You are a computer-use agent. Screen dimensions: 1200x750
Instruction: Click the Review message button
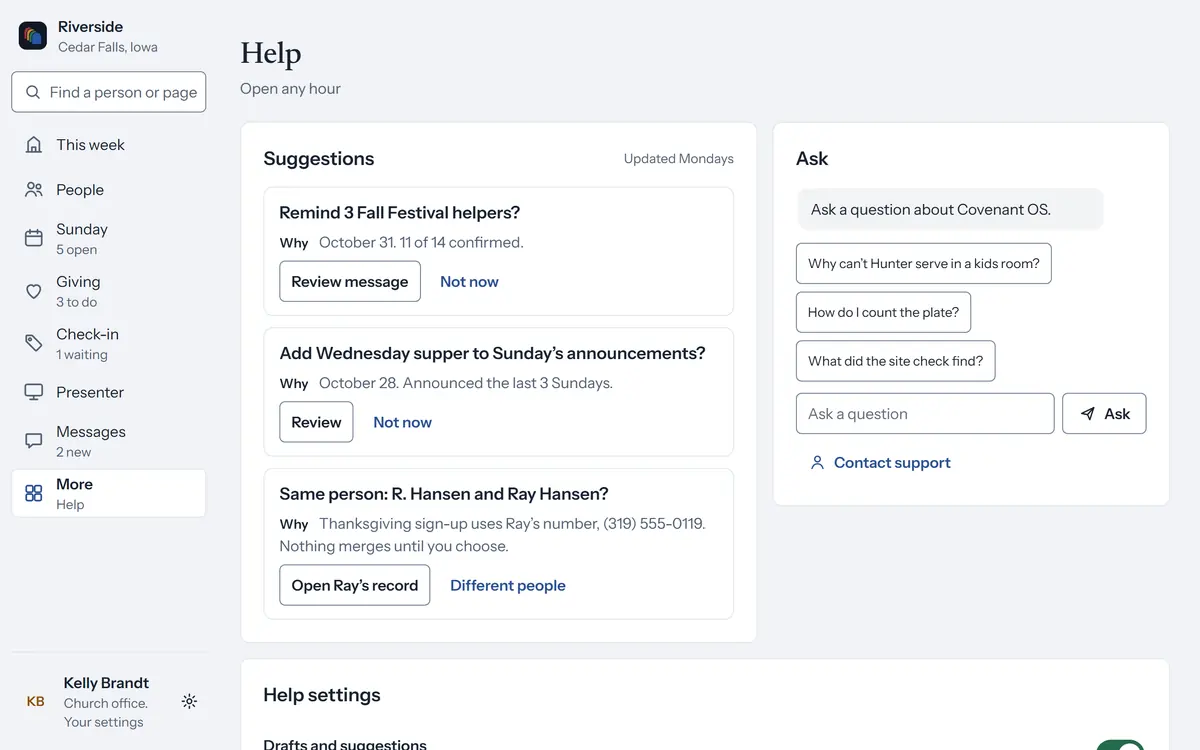pyautogui.click(x=350, y=282)
